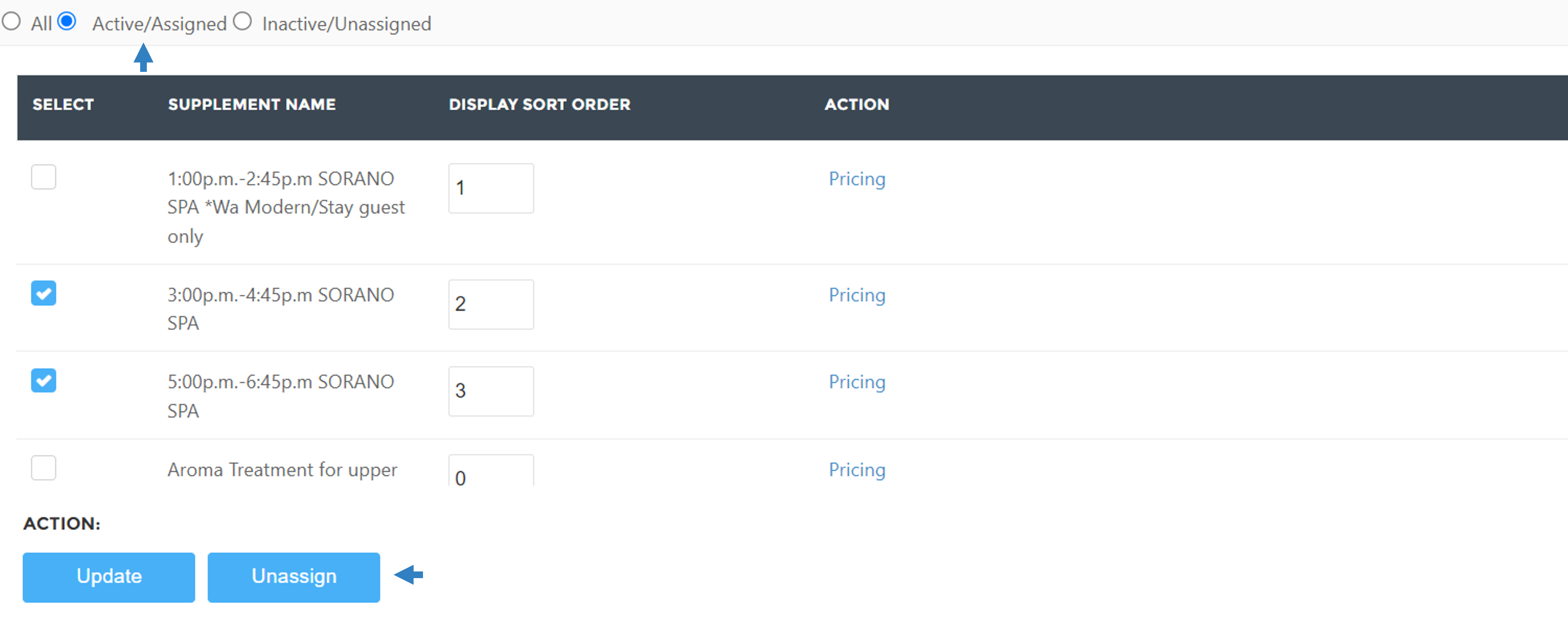Check the Aroma Treatment checkbox
The width and height of the screenshot is (1568, 622).
click(44, 468)
